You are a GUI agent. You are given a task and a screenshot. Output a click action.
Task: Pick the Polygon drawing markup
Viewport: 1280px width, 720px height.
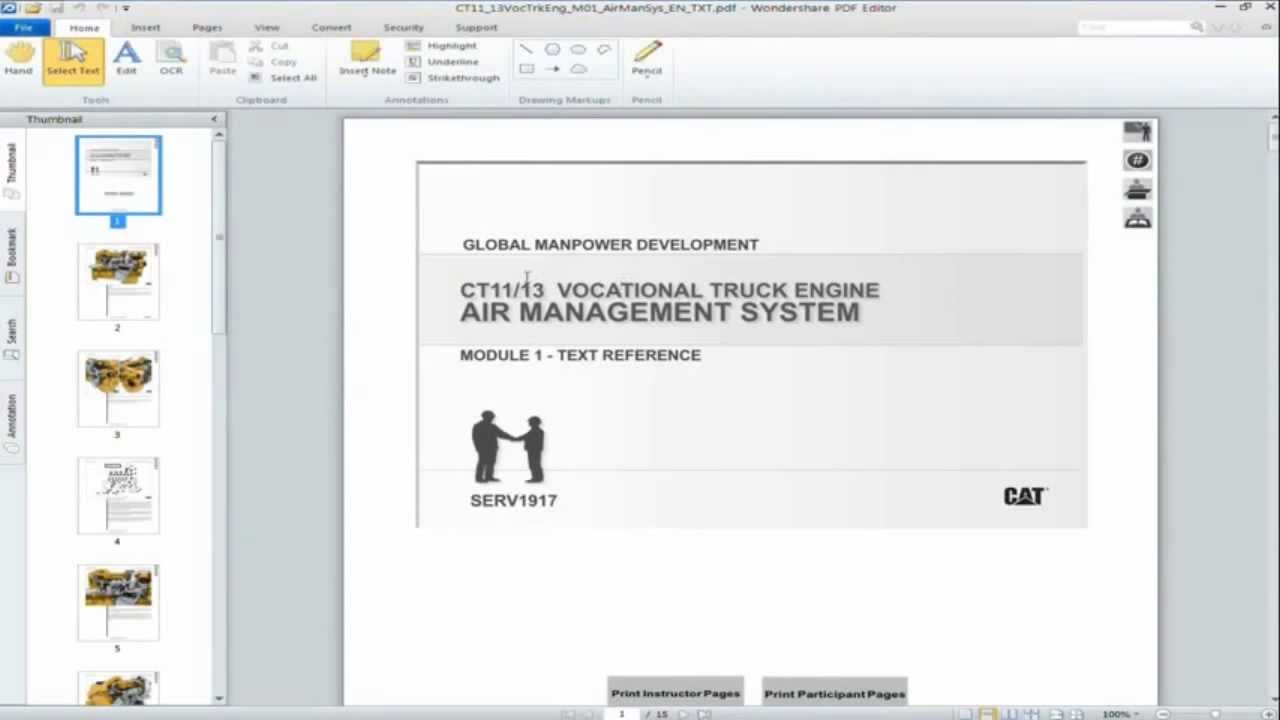click(x=552, y=49)
